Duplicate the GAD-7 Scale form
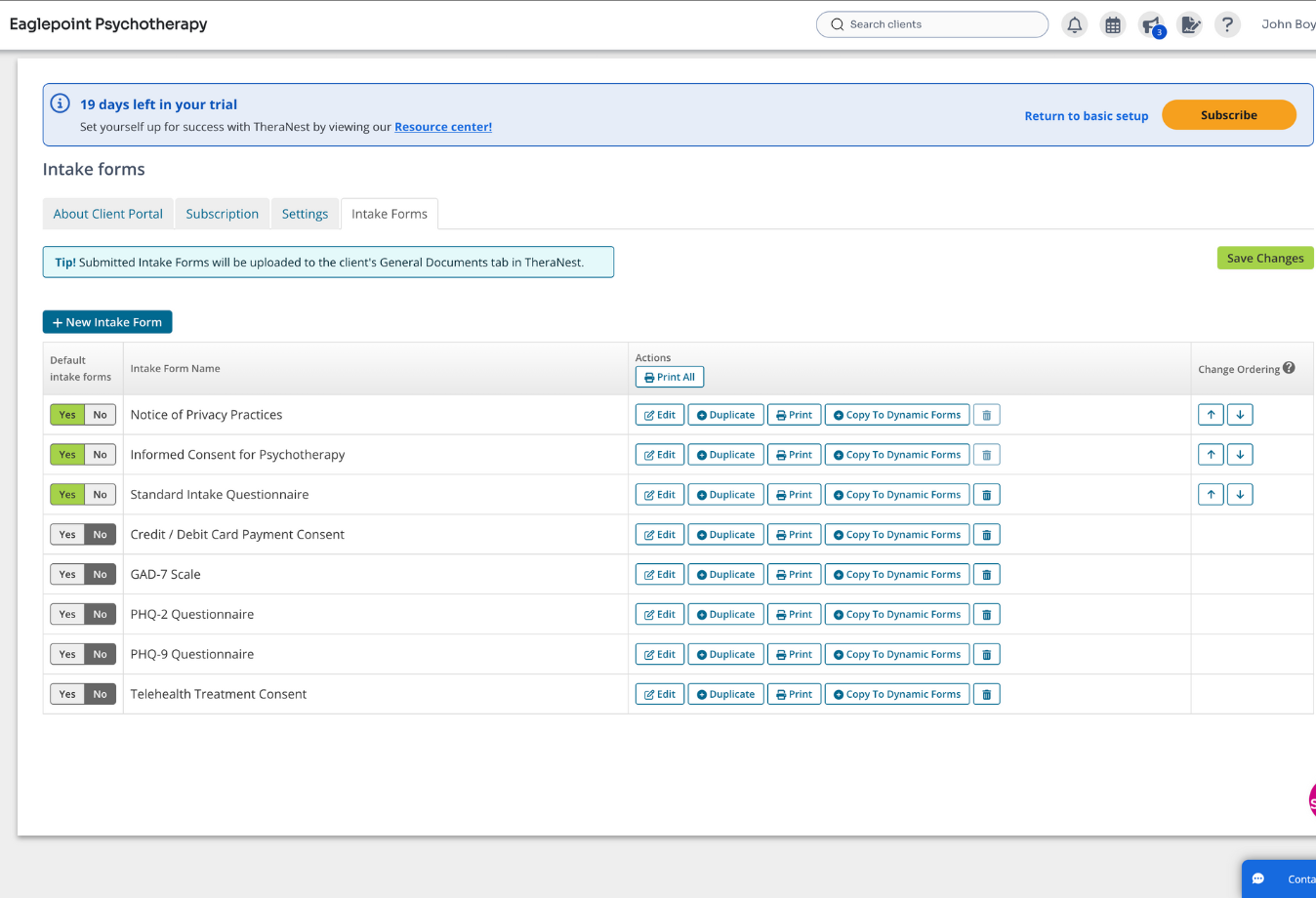The height and width of the screenshot is (898, 1316). (x=726, y=575)
